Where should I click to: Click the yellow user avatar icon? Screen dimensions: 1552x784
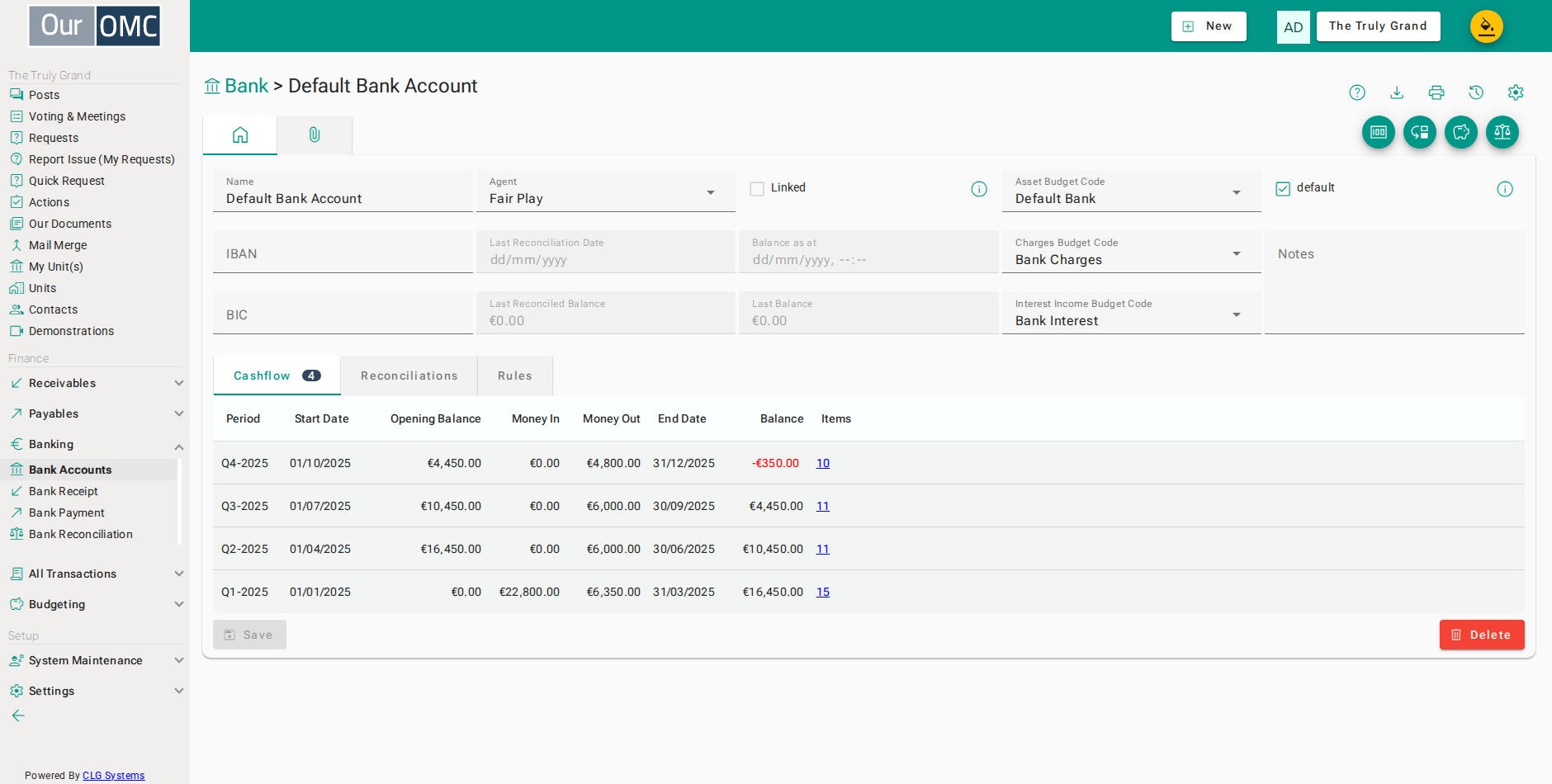1487,26
